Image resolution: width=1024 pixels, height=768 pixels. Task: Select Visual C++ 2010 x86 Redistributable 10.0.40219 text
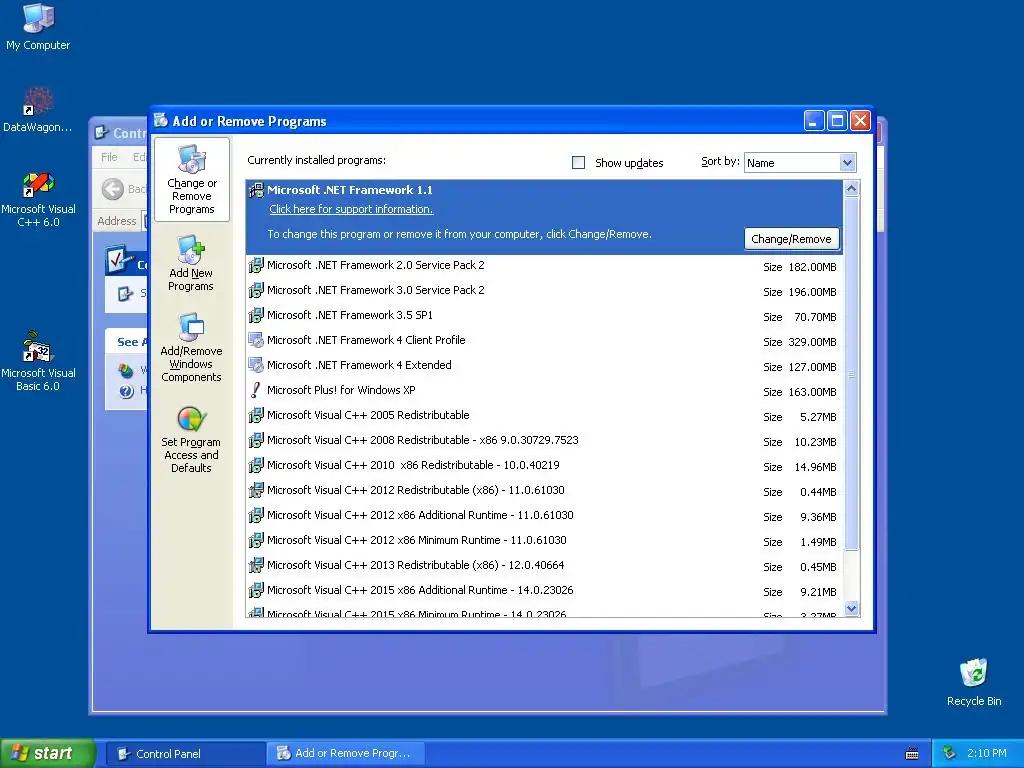point(413,465)
